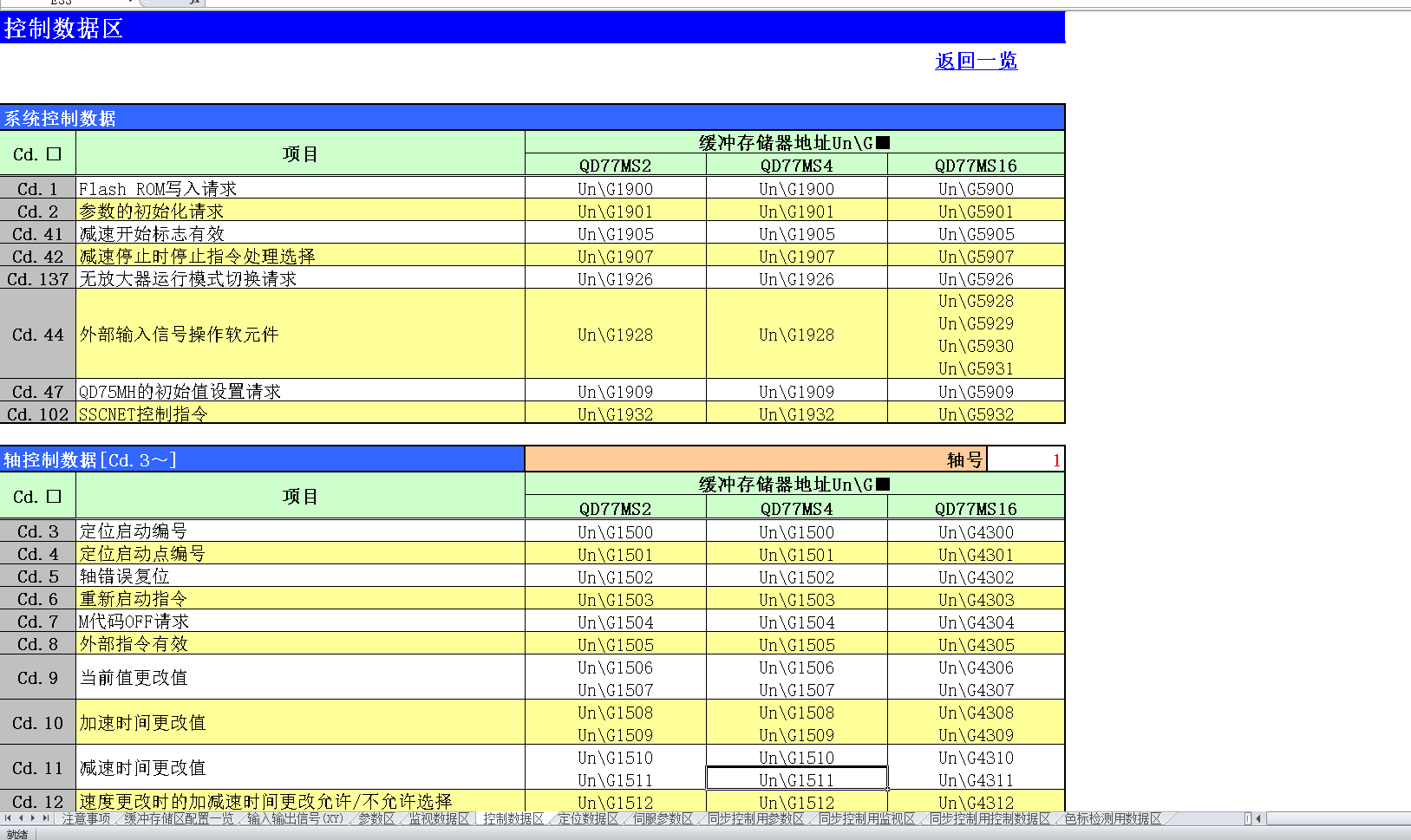1411x840 pixels.
Task: Click next sheet navigation arrow
Action: click(x=33, y=818)
